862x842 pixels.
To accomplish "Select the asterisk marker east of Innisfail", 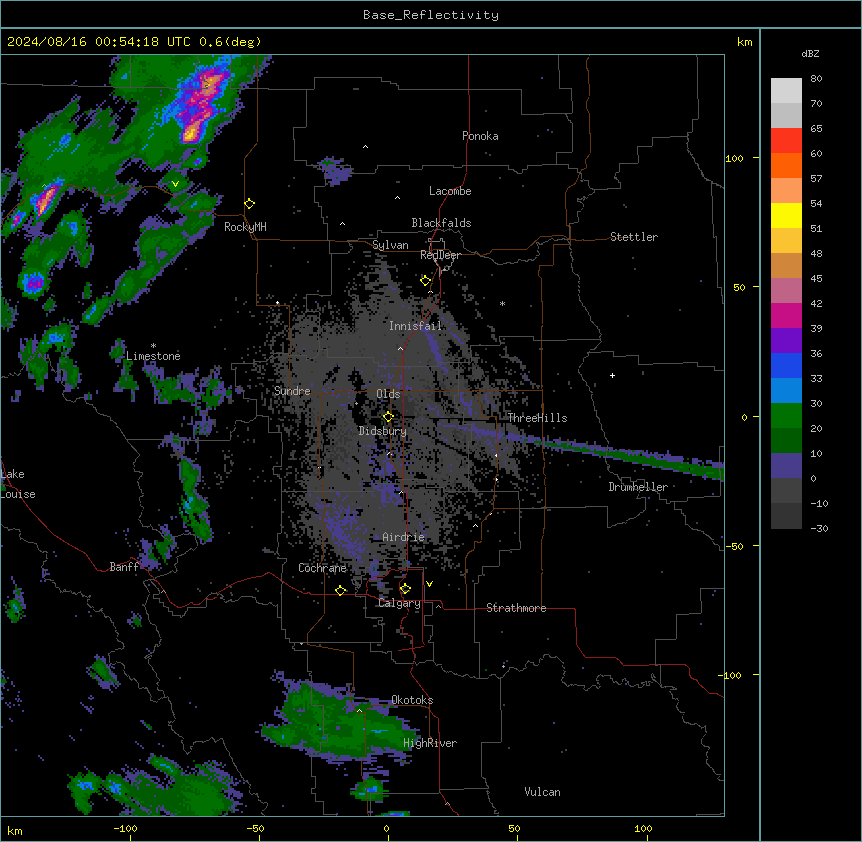I will click(x=502, y=303).
